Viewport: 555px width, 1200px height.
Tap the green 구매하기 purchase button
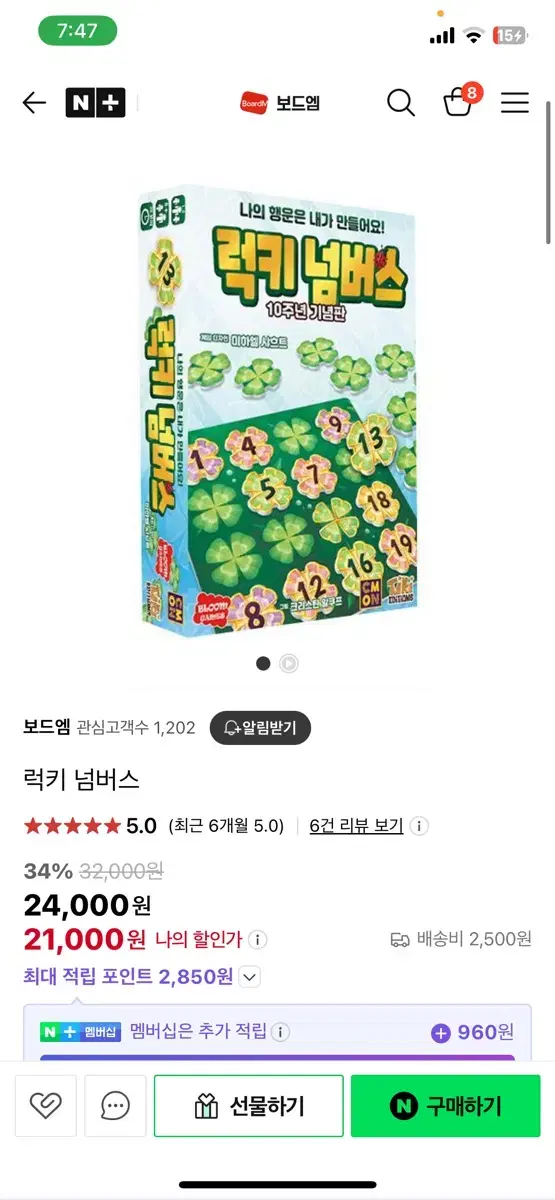pos(446,1105)
